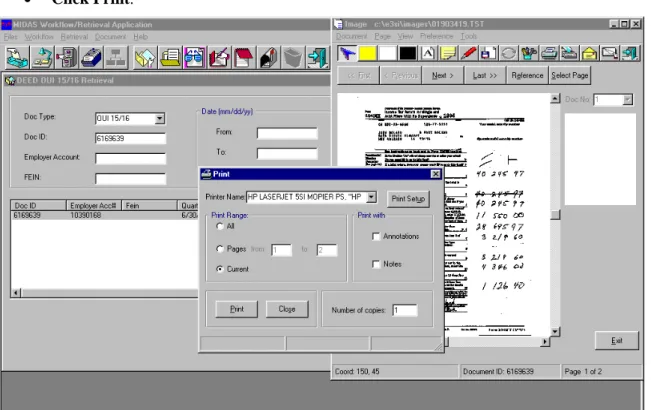651x410 pixels.
Task: Expand the Doc Type combo box
Action: click(159, 119)
